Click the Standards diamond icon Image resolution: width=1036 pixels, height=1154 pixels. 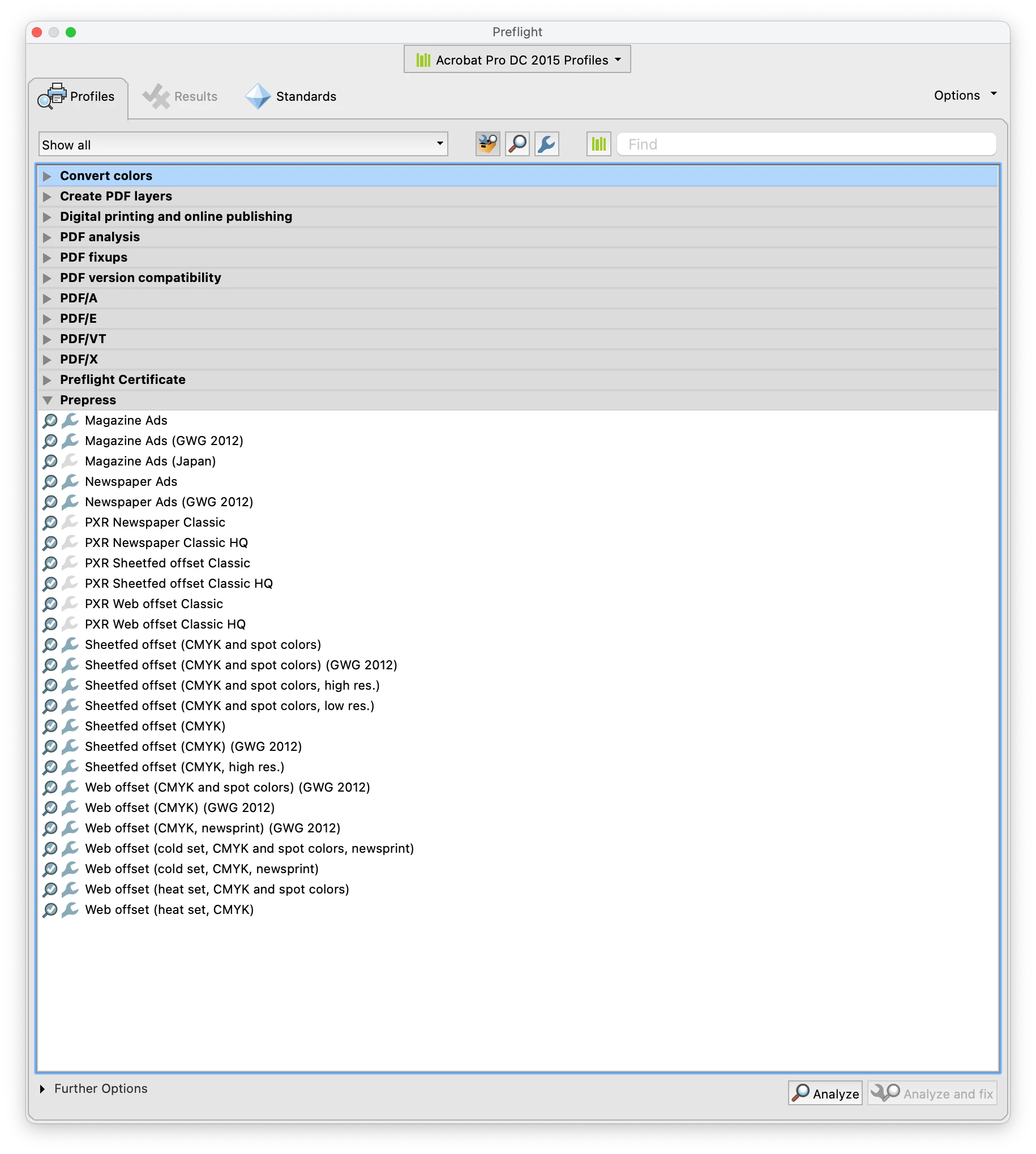[258, 96]
